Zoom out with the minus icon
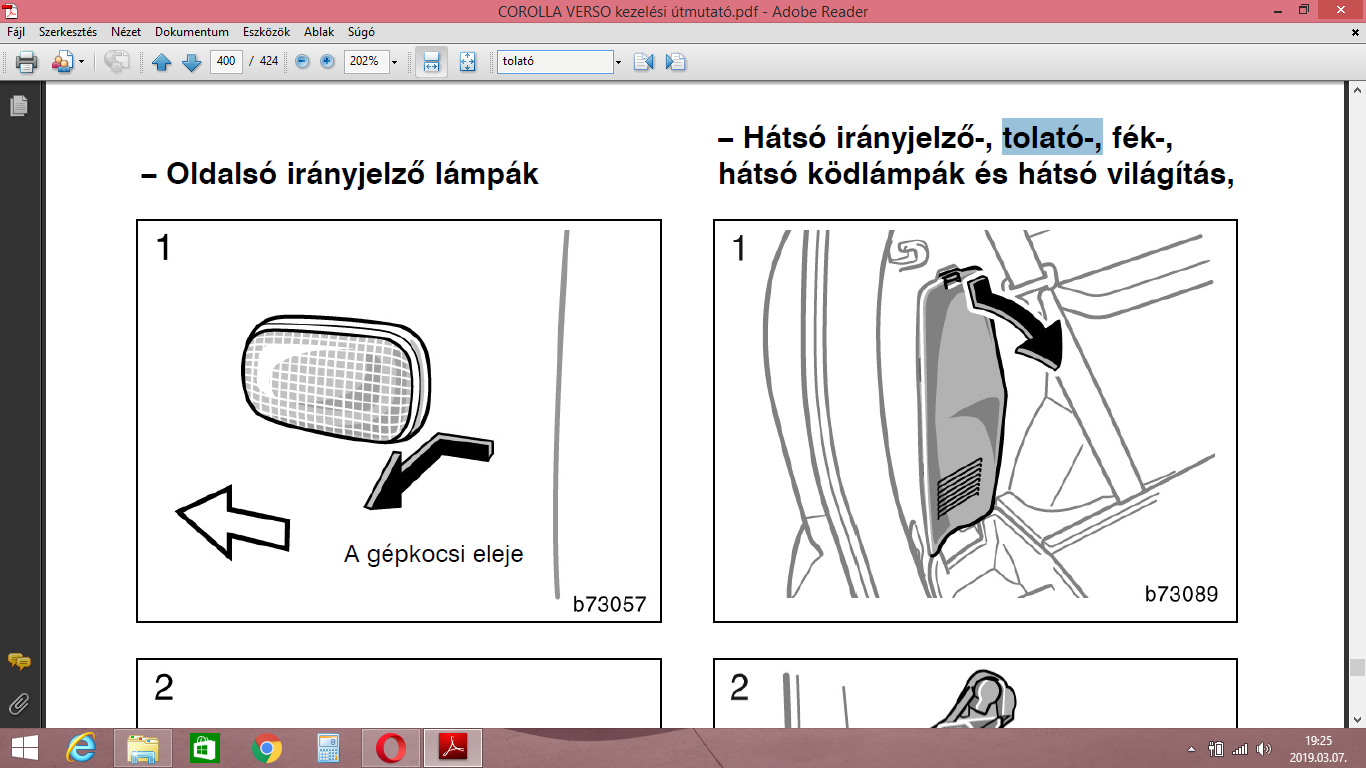Image resolution: width=1366 pixels, height=768 pixels. tap(303, 61)
